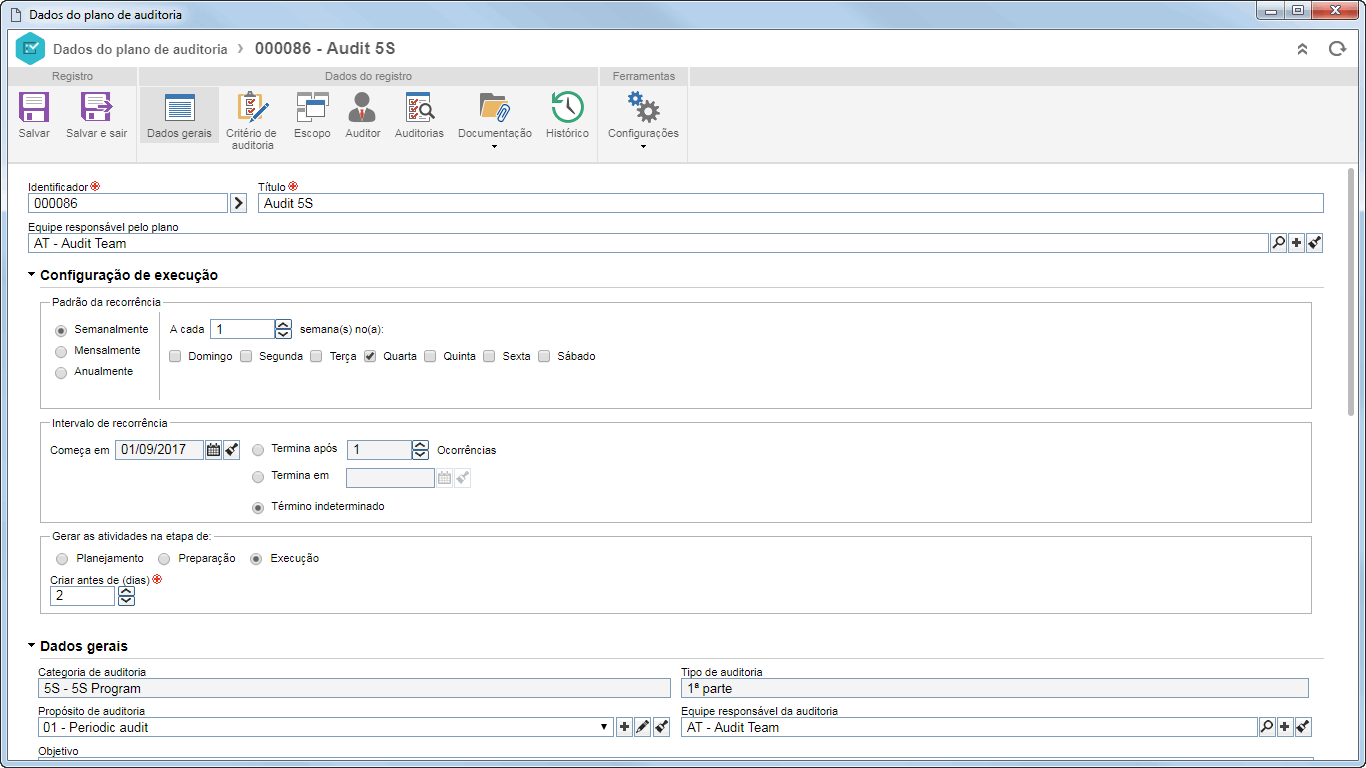Add new Propósito de auditoria
This screenshot has width=1366, height=768.
tap(624, 727)
